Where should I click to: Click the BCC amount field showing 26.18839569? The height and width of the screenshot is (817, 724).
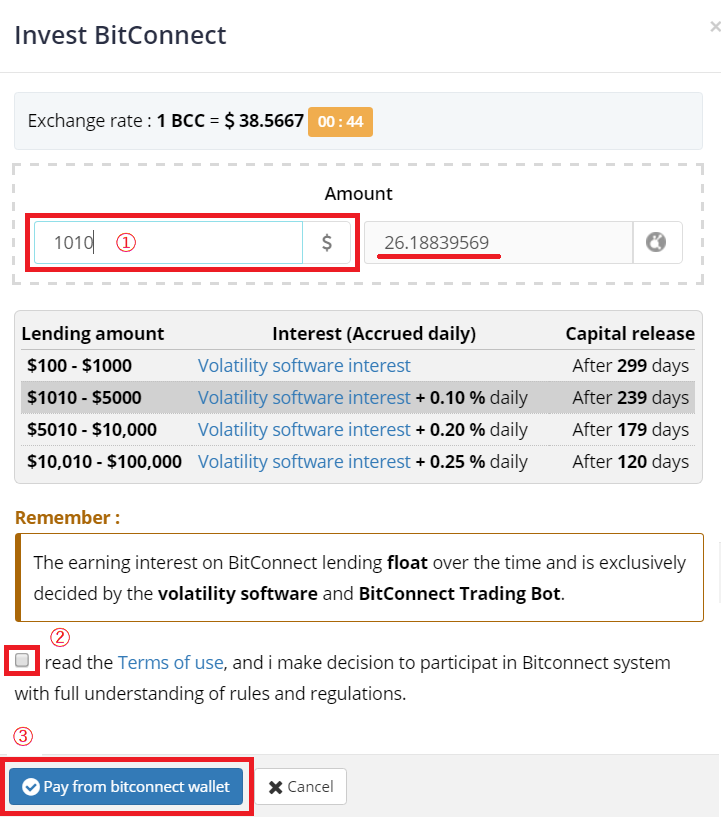497,243
